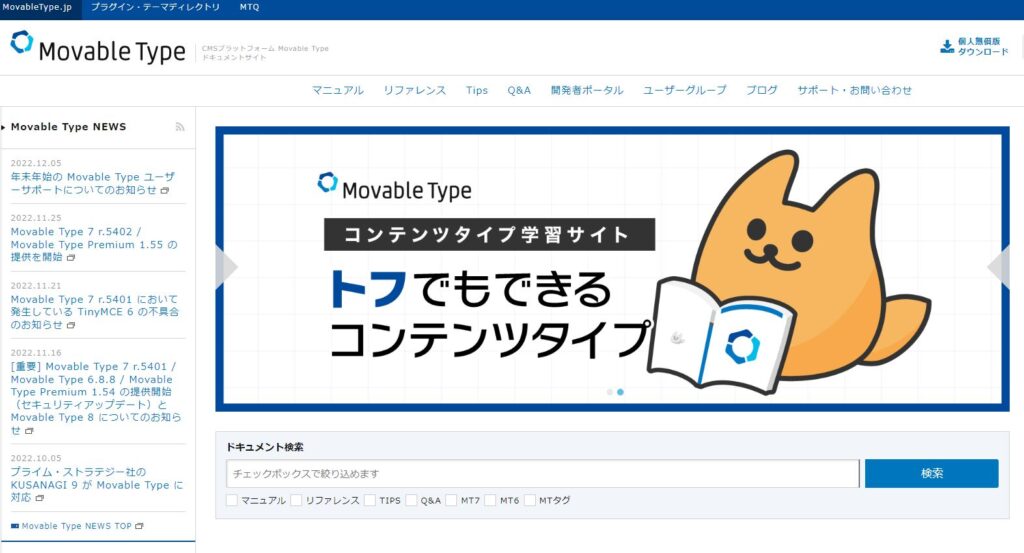Screen dimensions: 1024x553
Task: Click the date text 2022.10.05
Action: (36, 458)
